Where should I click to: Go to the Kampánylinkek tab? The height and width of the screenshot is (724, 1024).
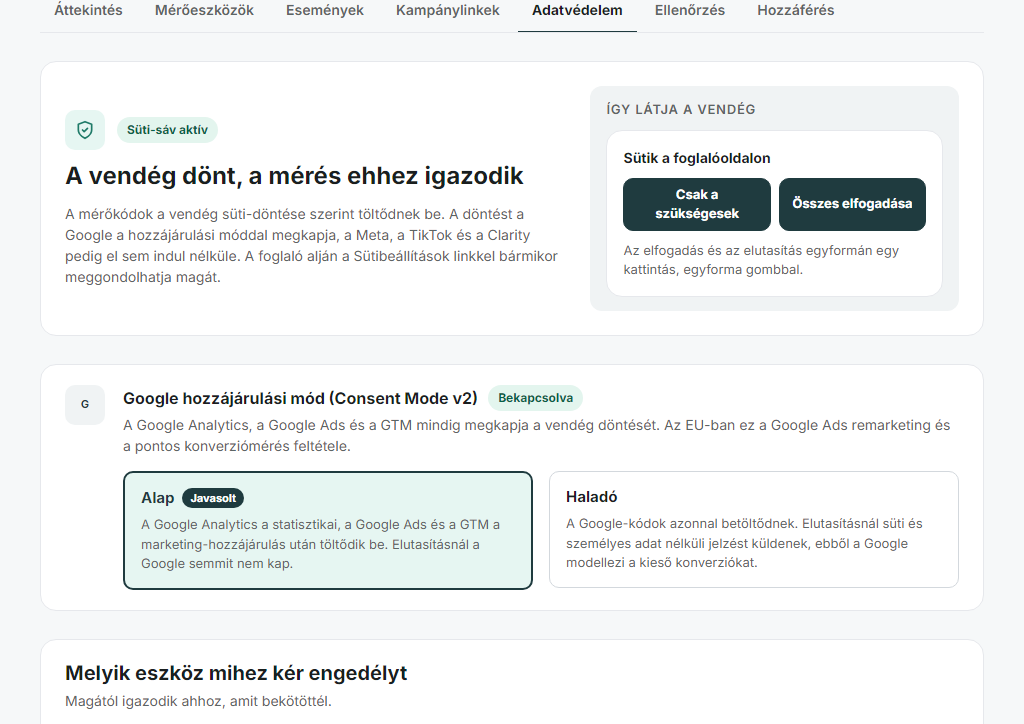pos(447,10)
